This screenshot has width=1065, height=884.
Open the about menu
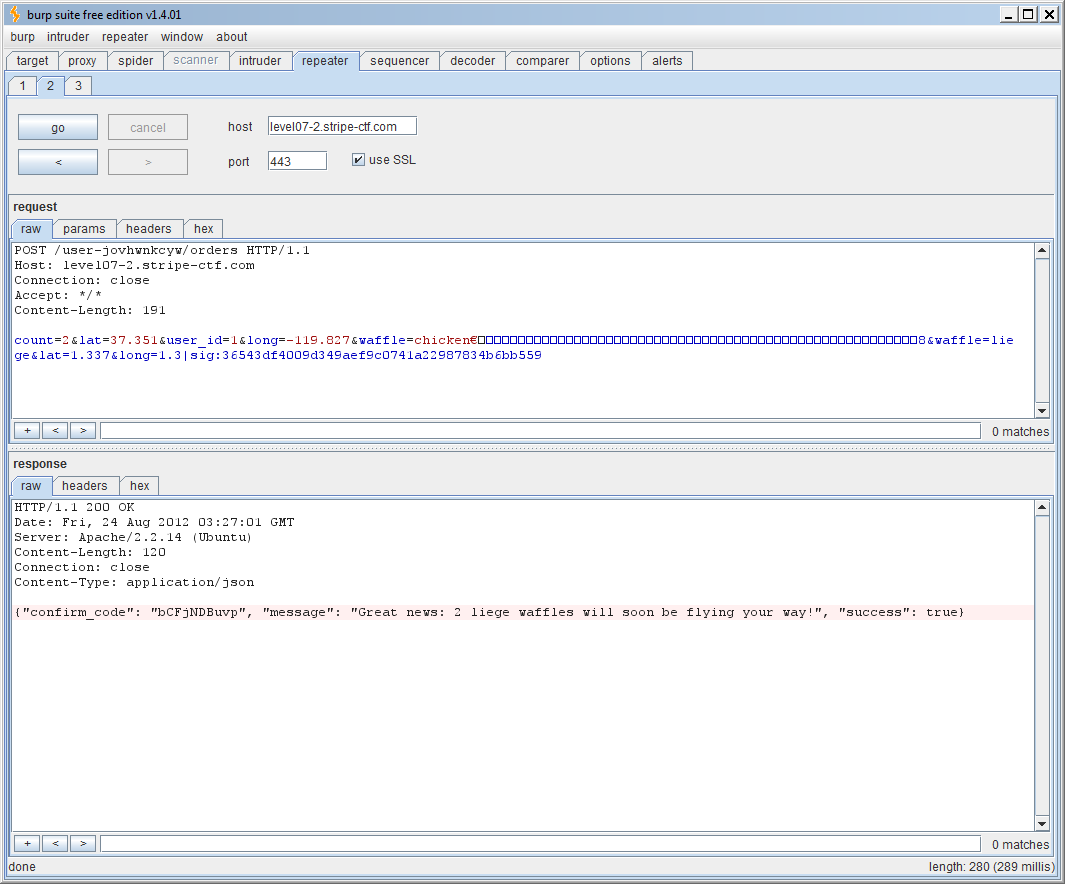click(x=232, y=37)
